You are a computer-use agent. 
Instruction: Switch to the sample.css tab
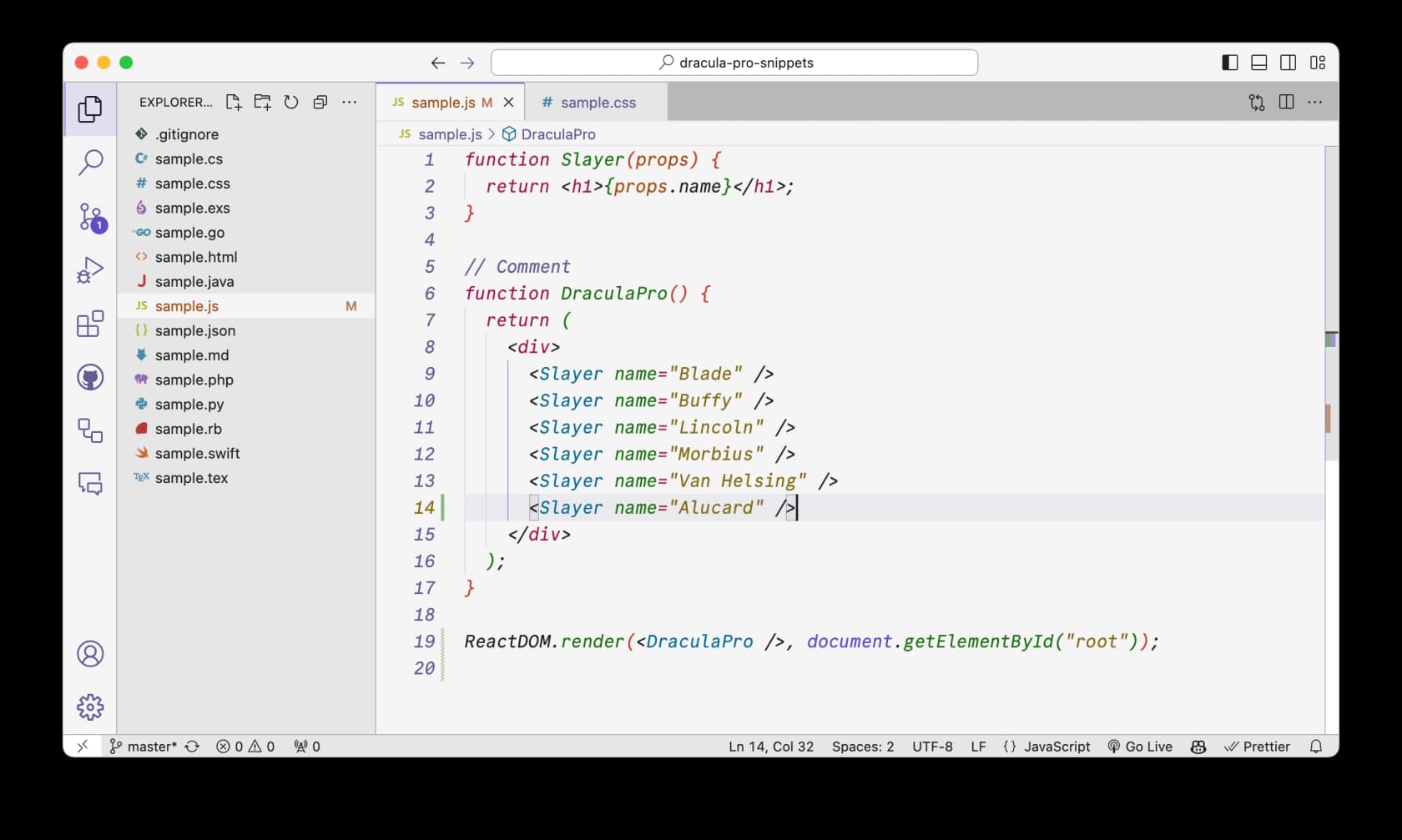[598, 102]
